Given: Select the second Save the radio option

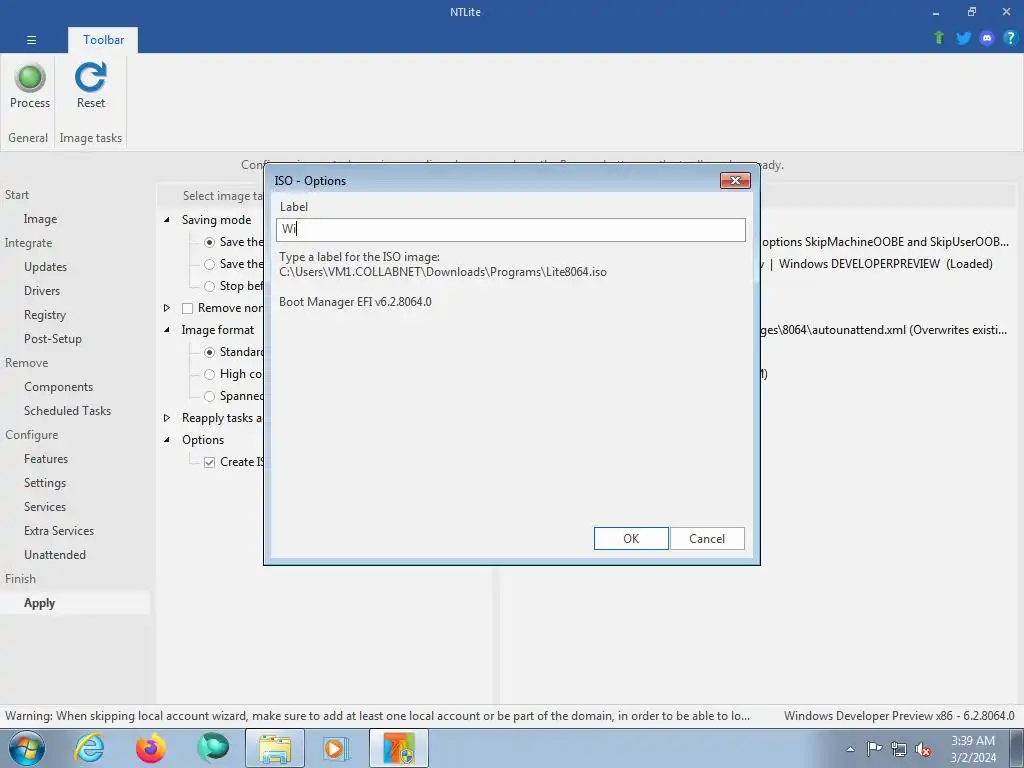Looking at the screenshot, I should pyautogui.click(x=209, y=264).
